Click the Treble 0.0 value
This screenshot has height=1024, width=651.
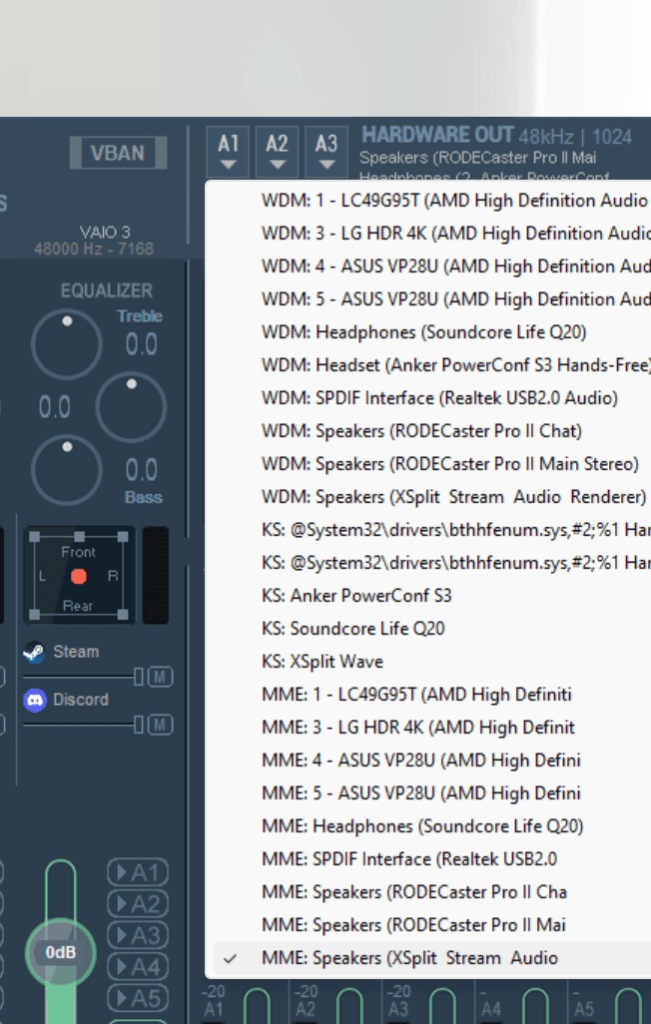point(142,344)
